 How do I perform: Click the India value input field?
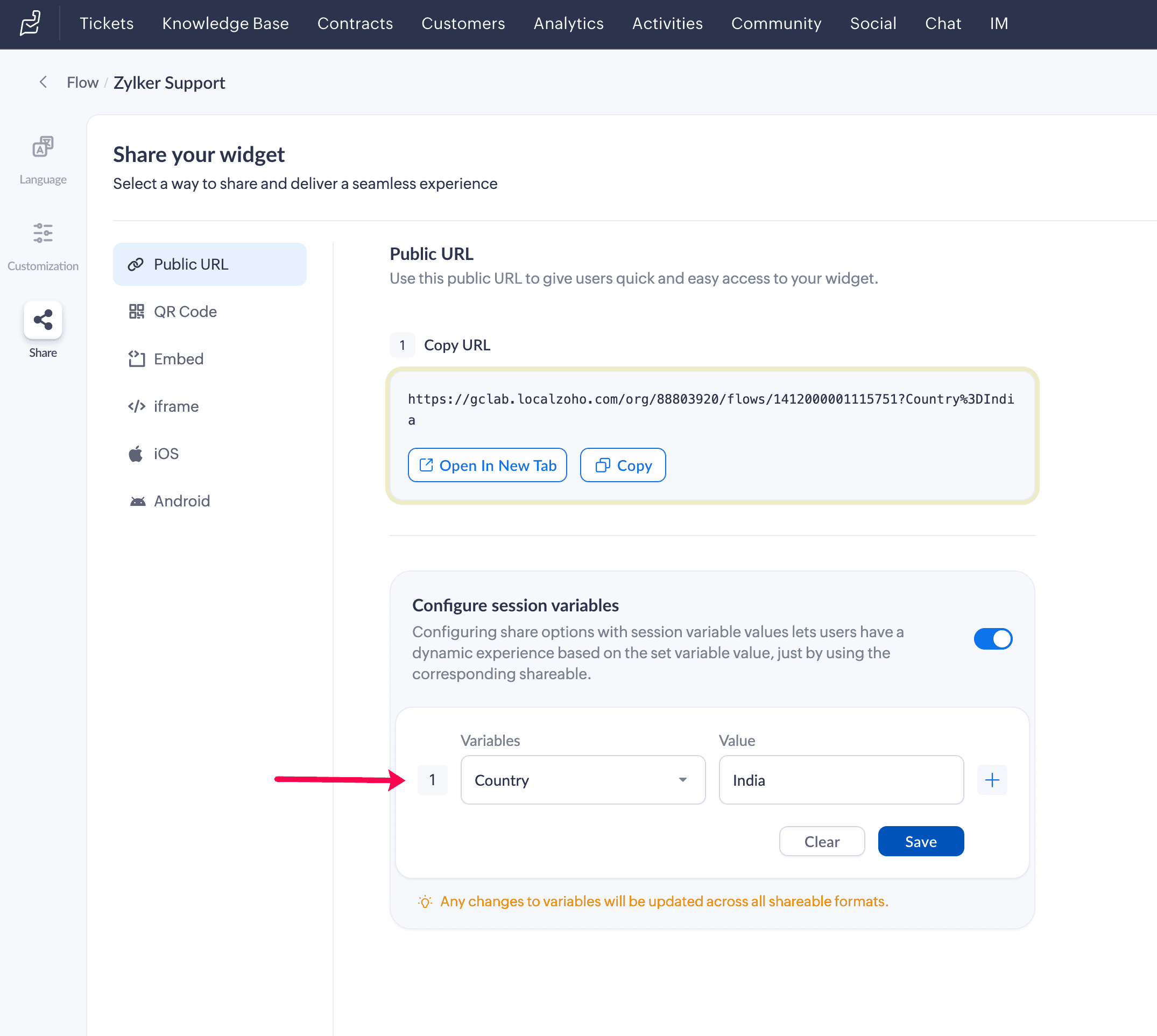click(841, 780)
